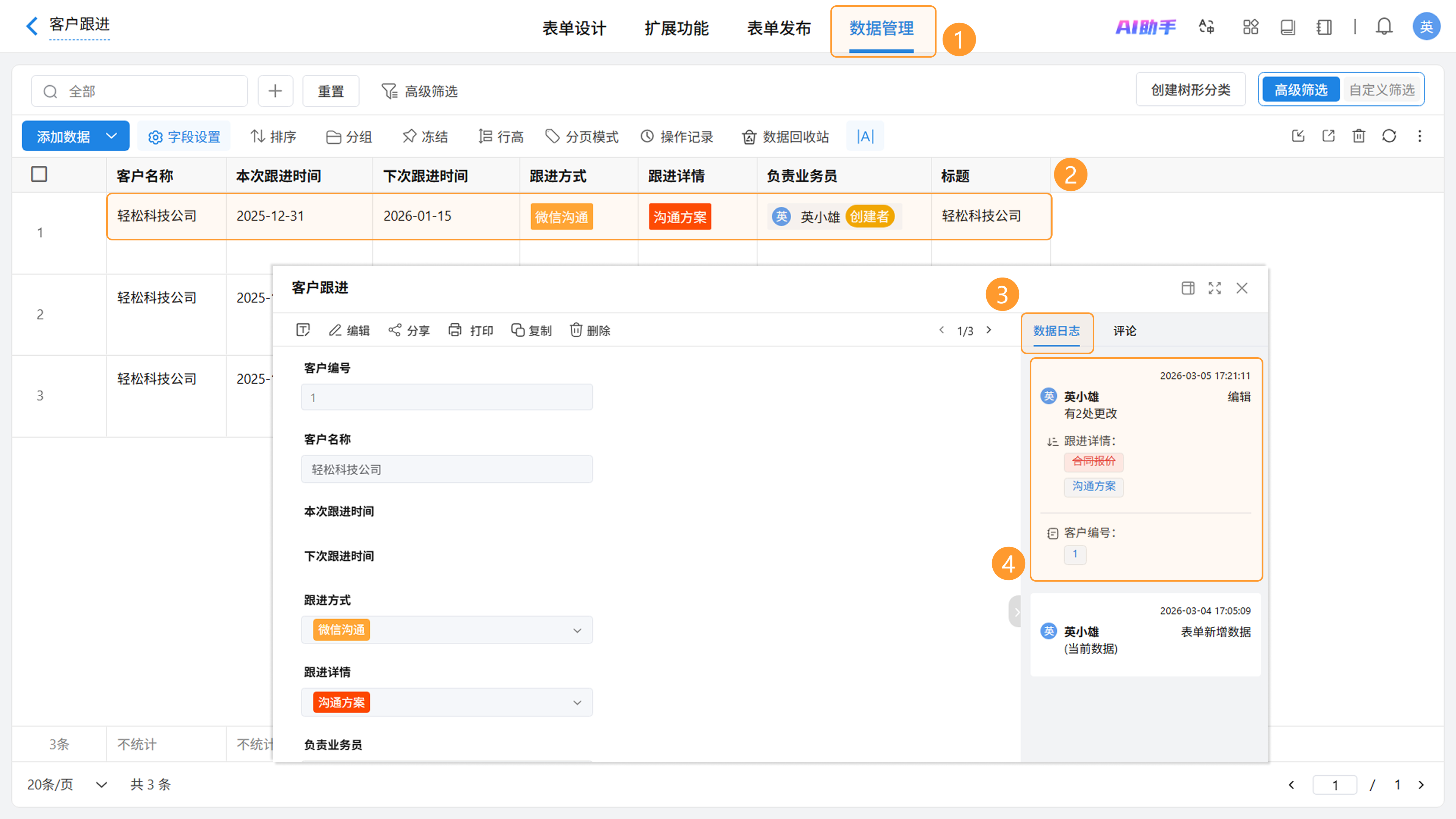This screenshot has width=1456, height=819.
Task: Click the 重置 button
Action: [331, 91]
